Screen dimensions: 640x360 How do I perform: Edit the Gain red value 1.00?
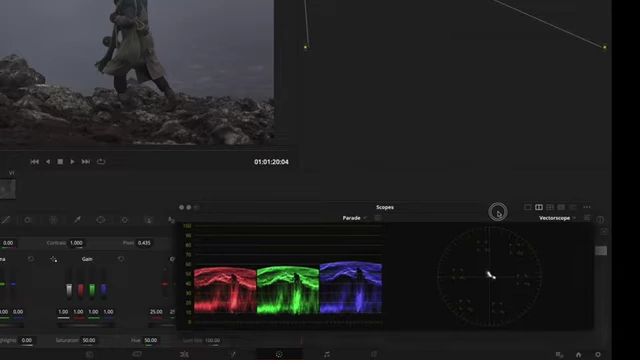click(x=78, y=312)
